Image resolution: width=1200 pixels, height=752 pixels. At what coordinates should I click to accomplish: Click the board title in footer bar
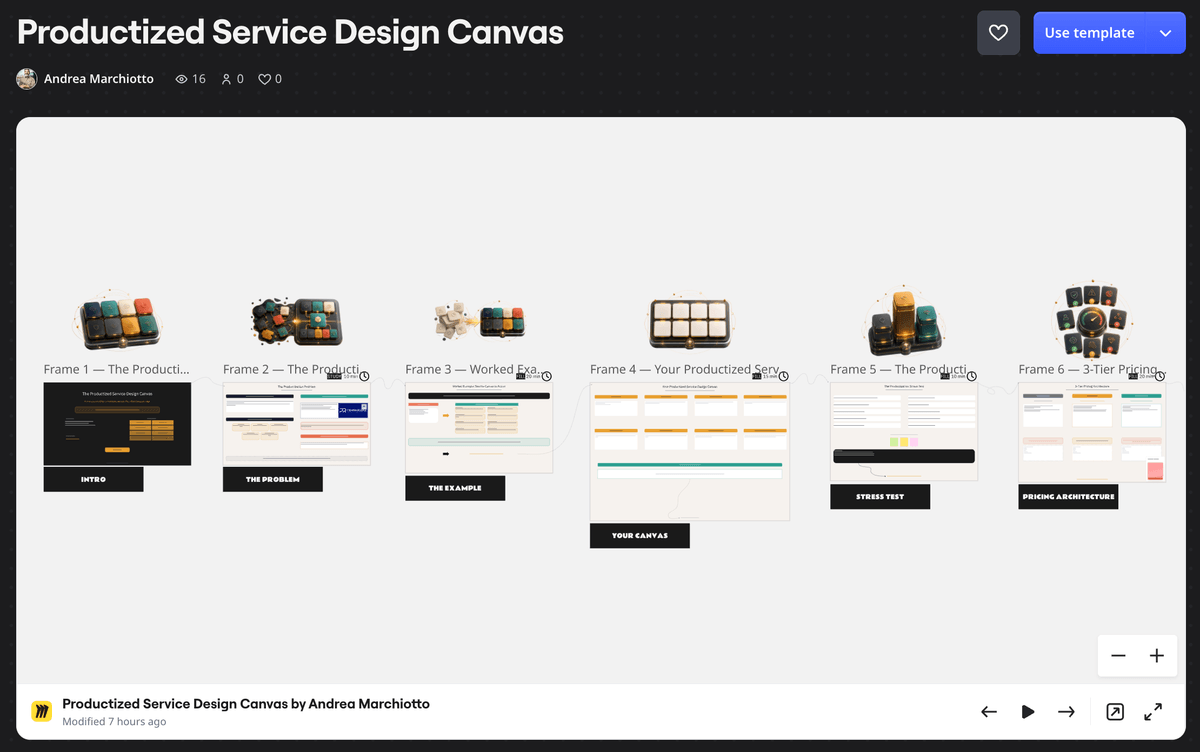point(246,704)
